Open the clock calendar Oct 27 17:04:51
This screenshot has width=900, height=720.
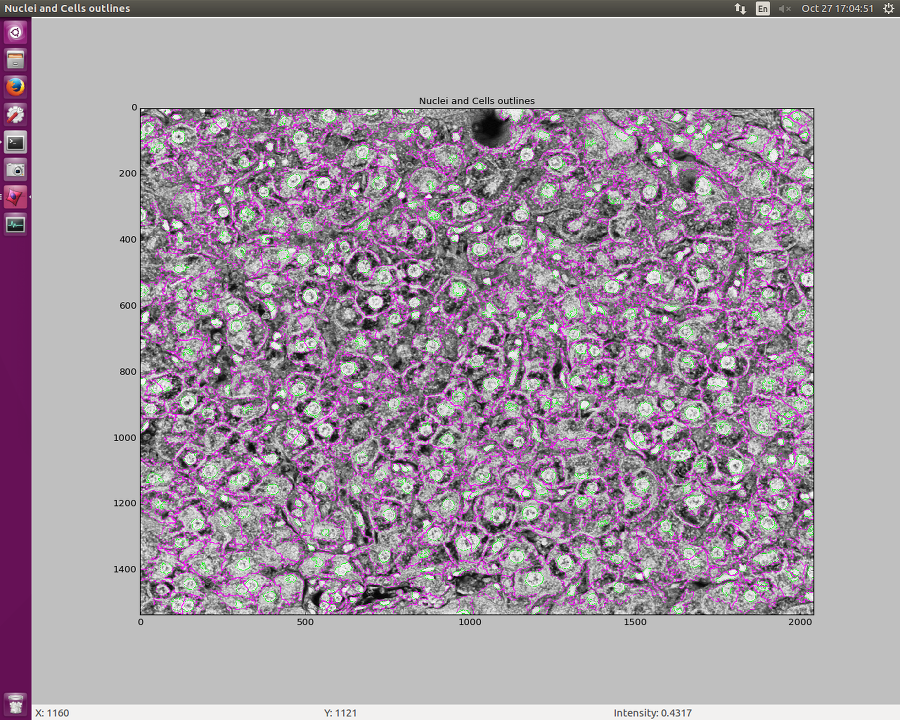(x=837, y=9)
